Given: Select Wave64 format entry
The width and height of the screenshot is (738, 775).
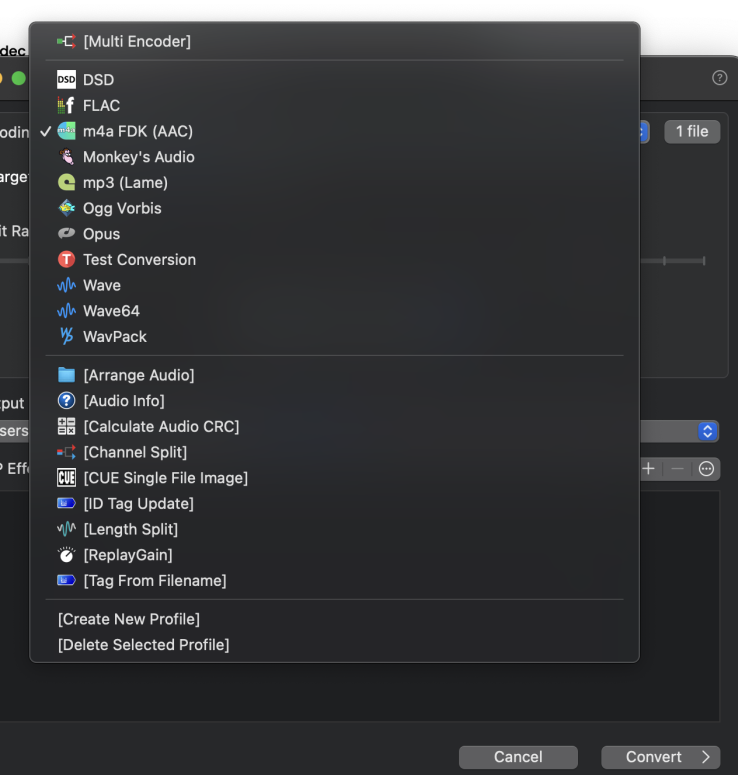Looking at the screenshot, I should pyautogui.click(x=334, y=311).
